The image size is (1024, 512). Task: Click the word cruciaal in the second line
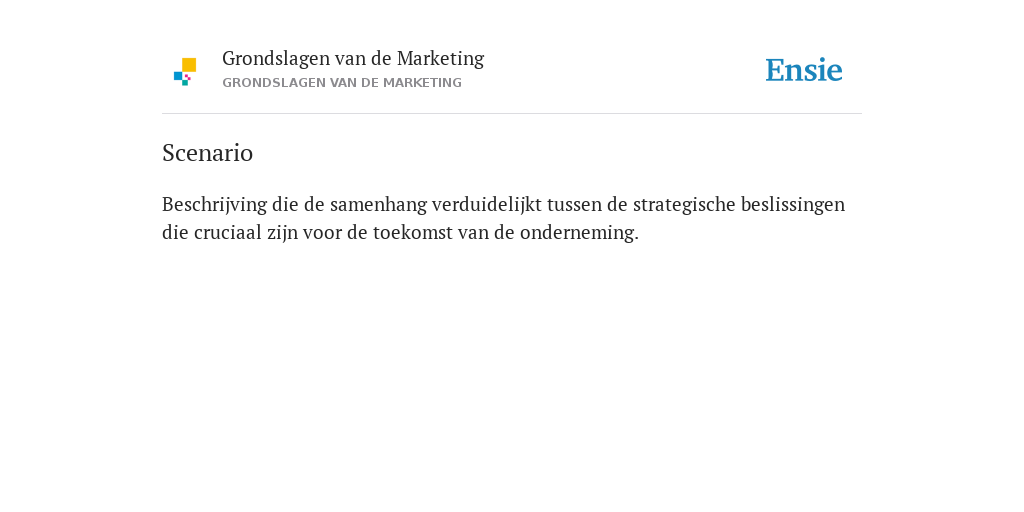pos(228,232)
